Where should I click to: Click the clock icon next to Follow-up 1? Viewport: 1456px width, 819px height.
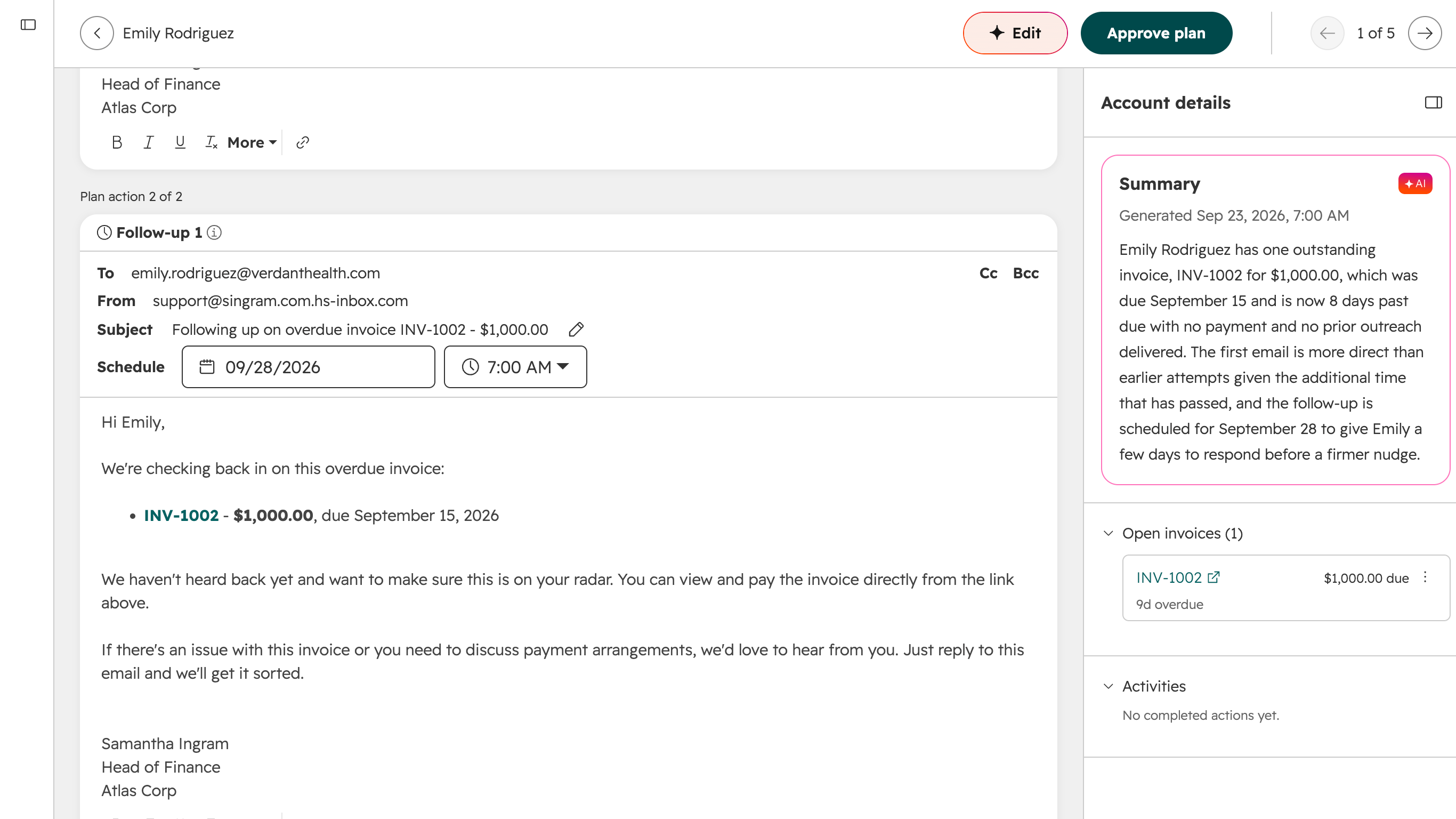[104, 232]
